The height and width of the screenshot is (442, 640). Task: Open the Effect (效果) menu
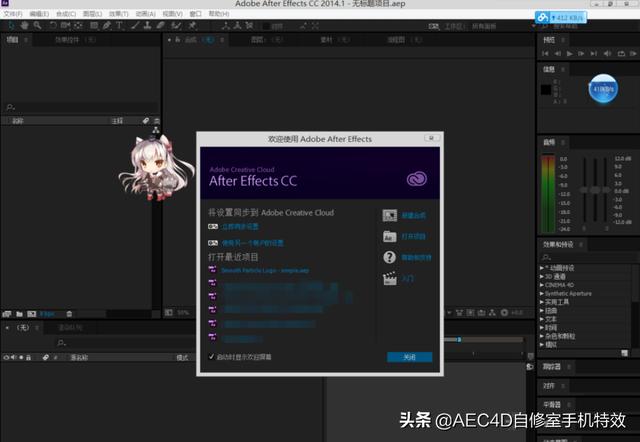tap(118, 14)
